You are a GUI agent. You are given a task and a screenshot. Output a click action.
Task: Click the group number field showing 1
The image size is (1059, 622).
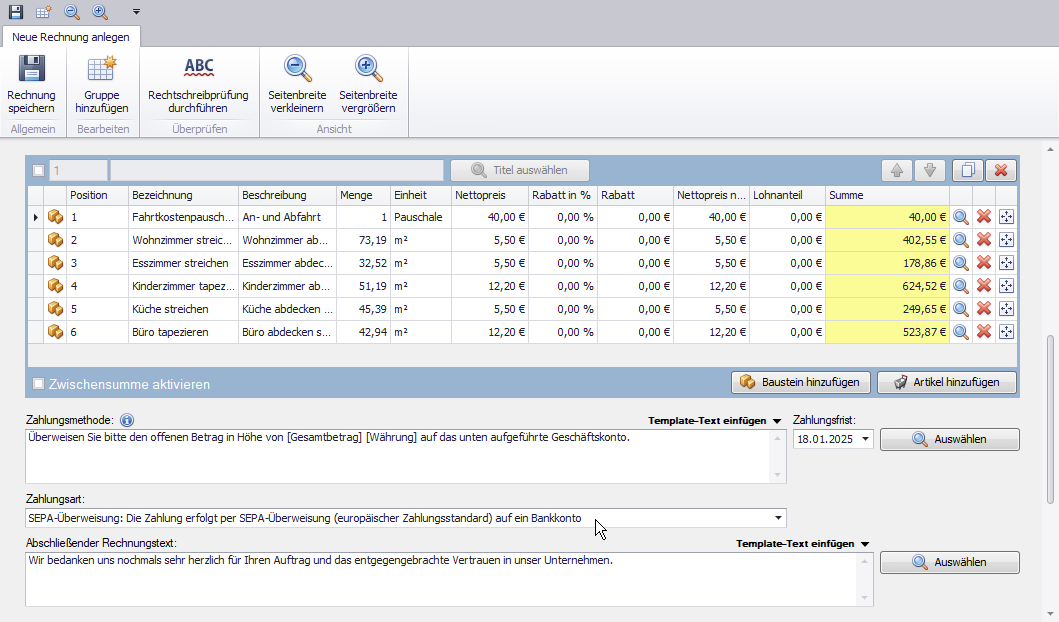78,170
